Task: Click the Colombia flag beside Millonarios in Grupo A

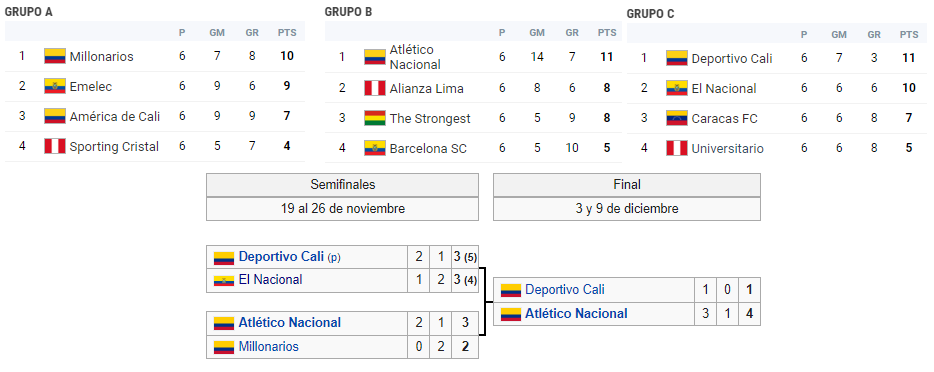Action: pos(55,57)
